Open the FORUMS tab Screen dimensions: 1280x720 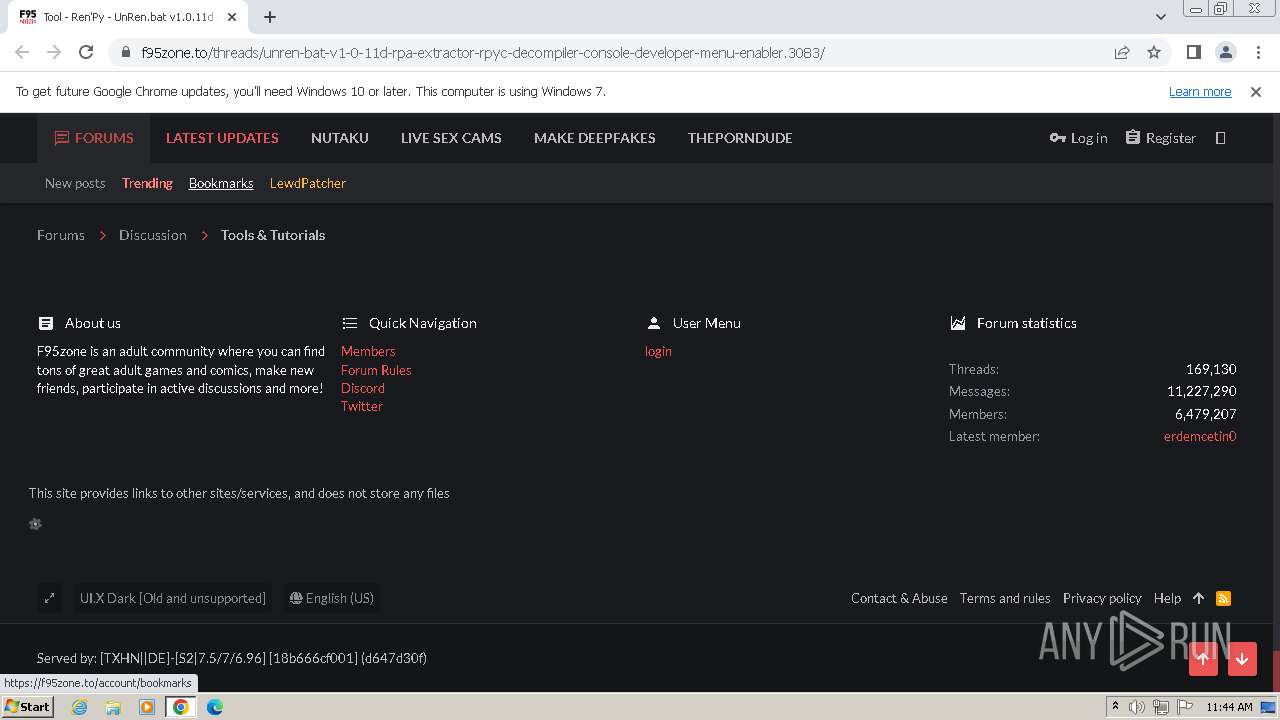pyautogui.click(x=94, y=138)
